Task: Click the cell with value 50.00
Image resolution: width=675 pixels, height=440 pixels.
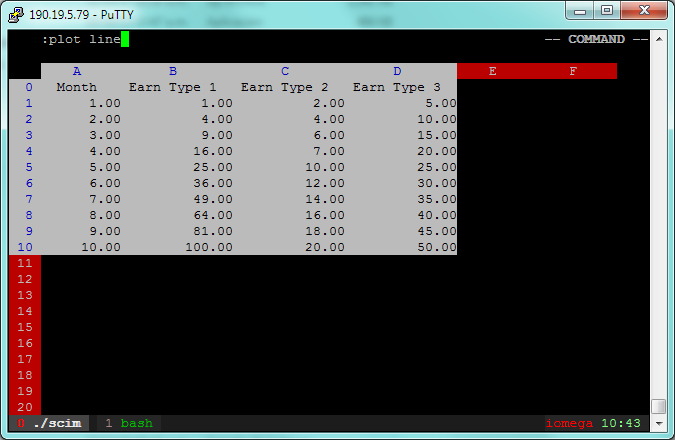Action: 437,247
